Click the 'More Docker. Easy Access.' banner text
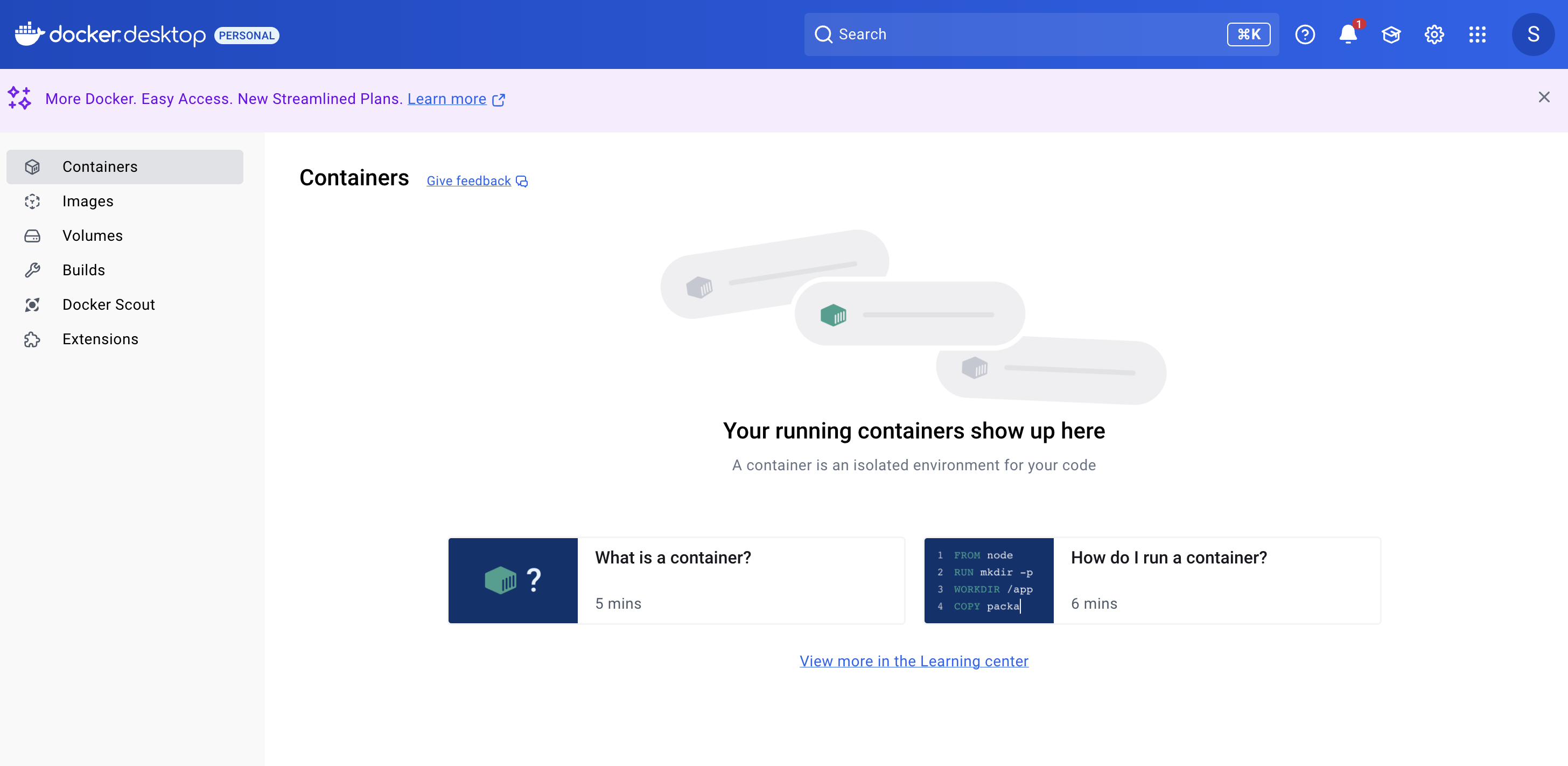1568x766 pixels. coord(224,99)
